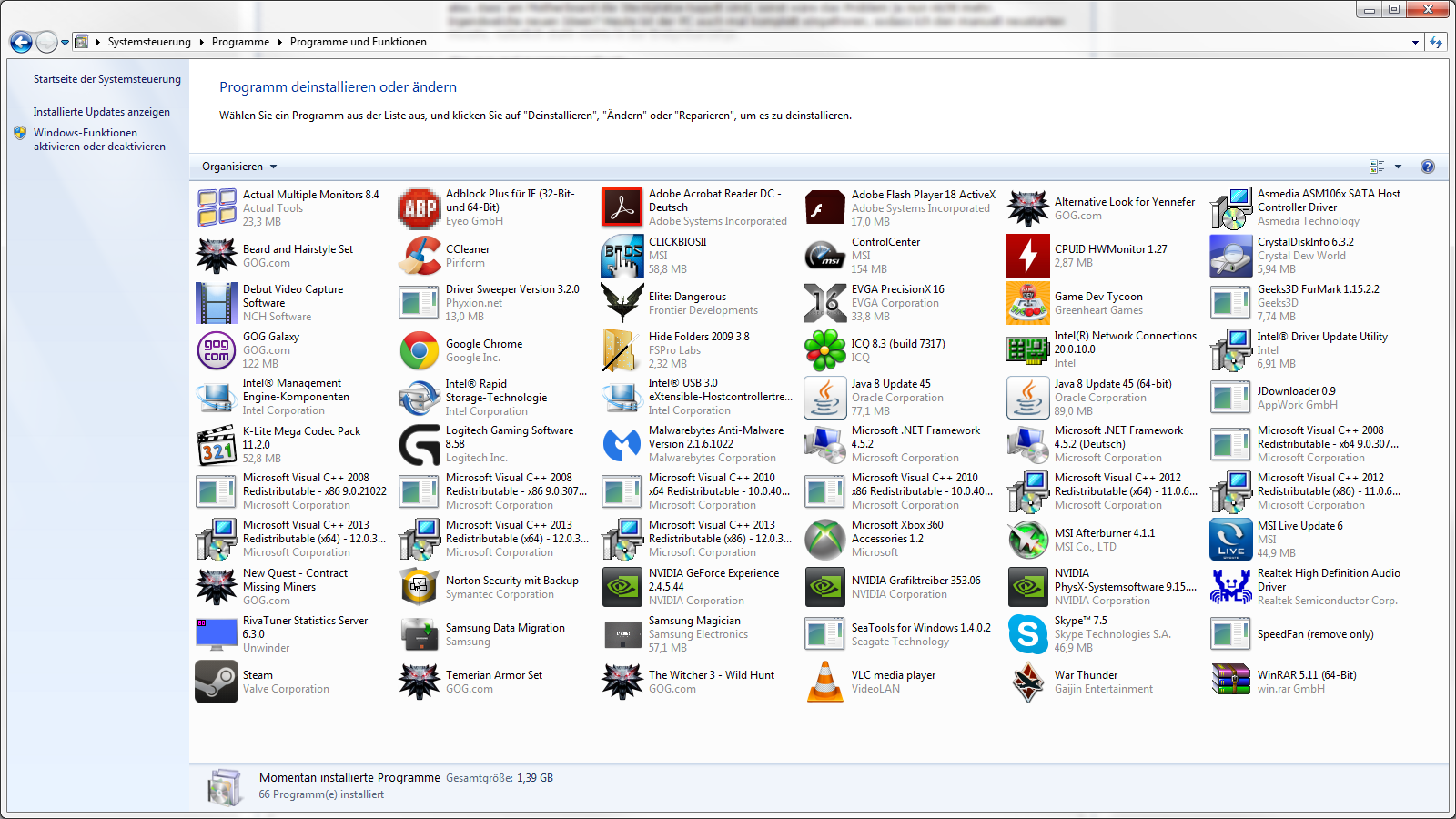The image size is (1456, 819).
Task: Select SpeedFan (remove only) entry
Action: [x=1307, y=634]
